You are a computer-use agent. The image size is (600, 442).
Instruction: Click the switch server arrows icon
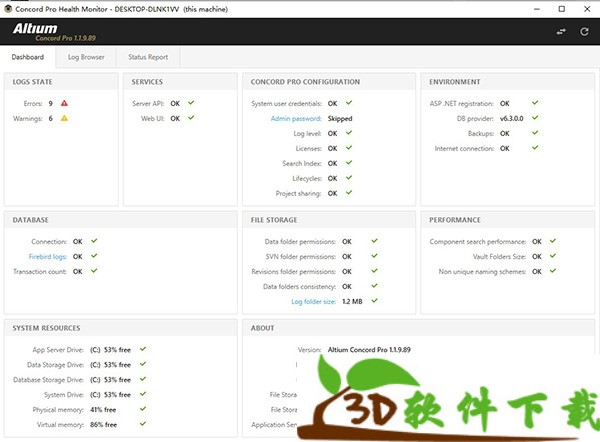[x=561, y=32]
